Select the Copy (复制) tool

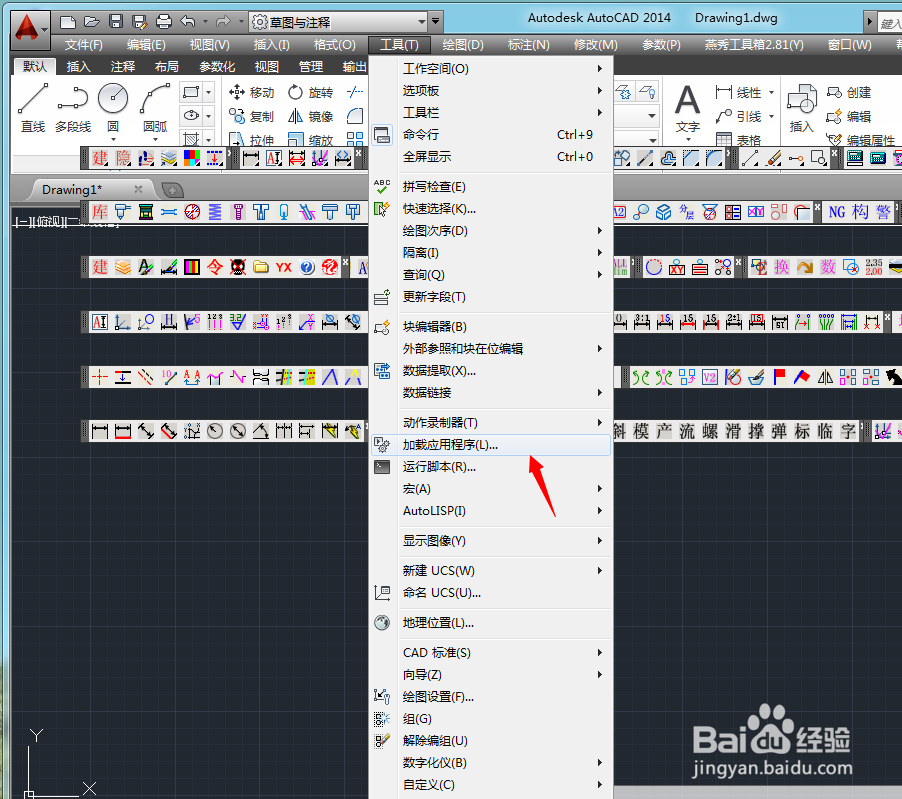tap(251, 116)
